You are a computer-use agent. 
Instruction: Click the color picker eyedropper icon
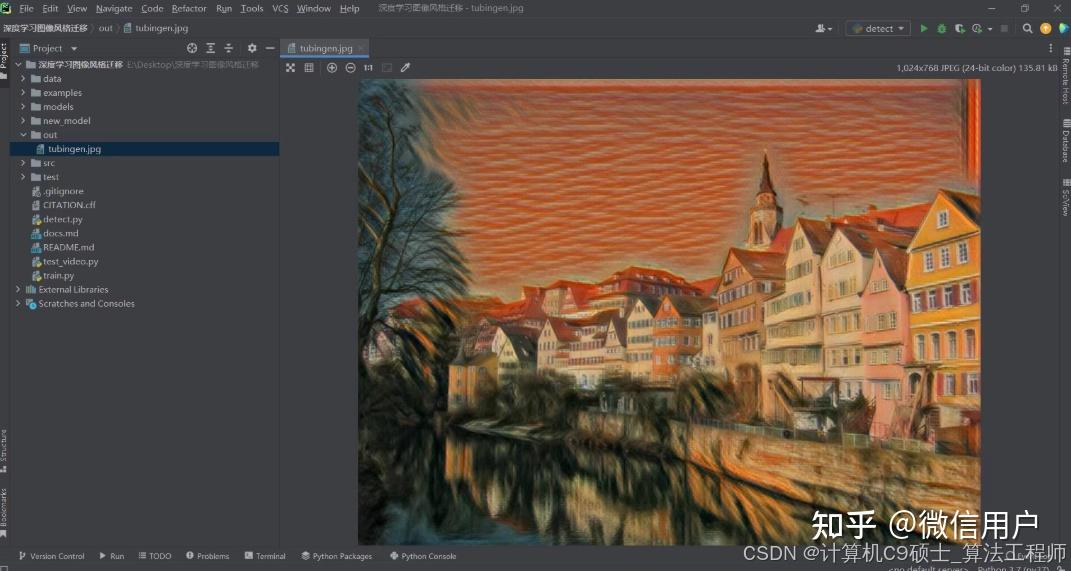(405, 68)
